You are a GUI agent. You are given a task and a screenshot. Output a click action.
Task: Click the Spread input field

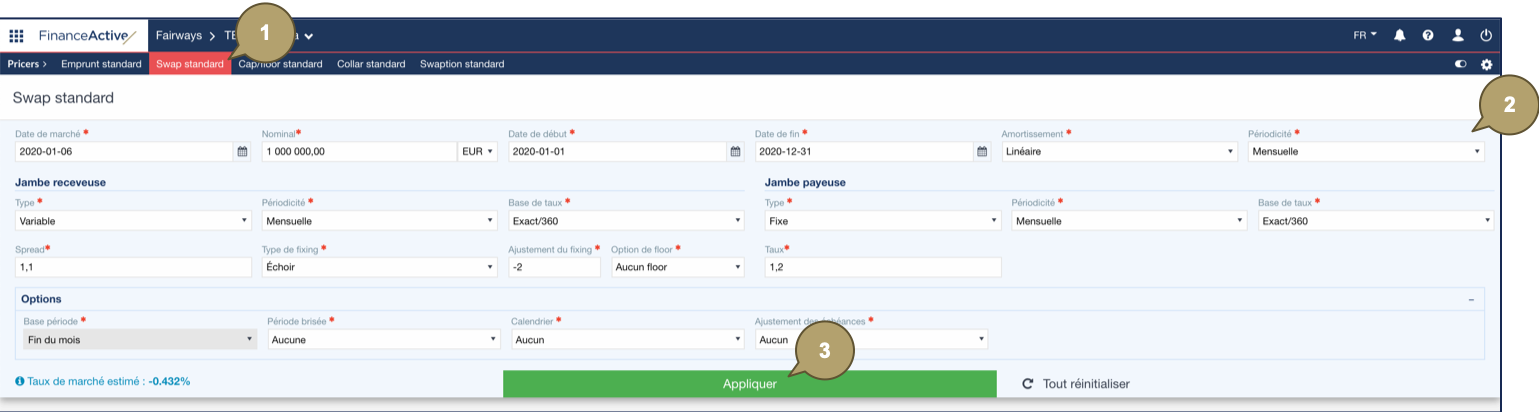[133, 267]
